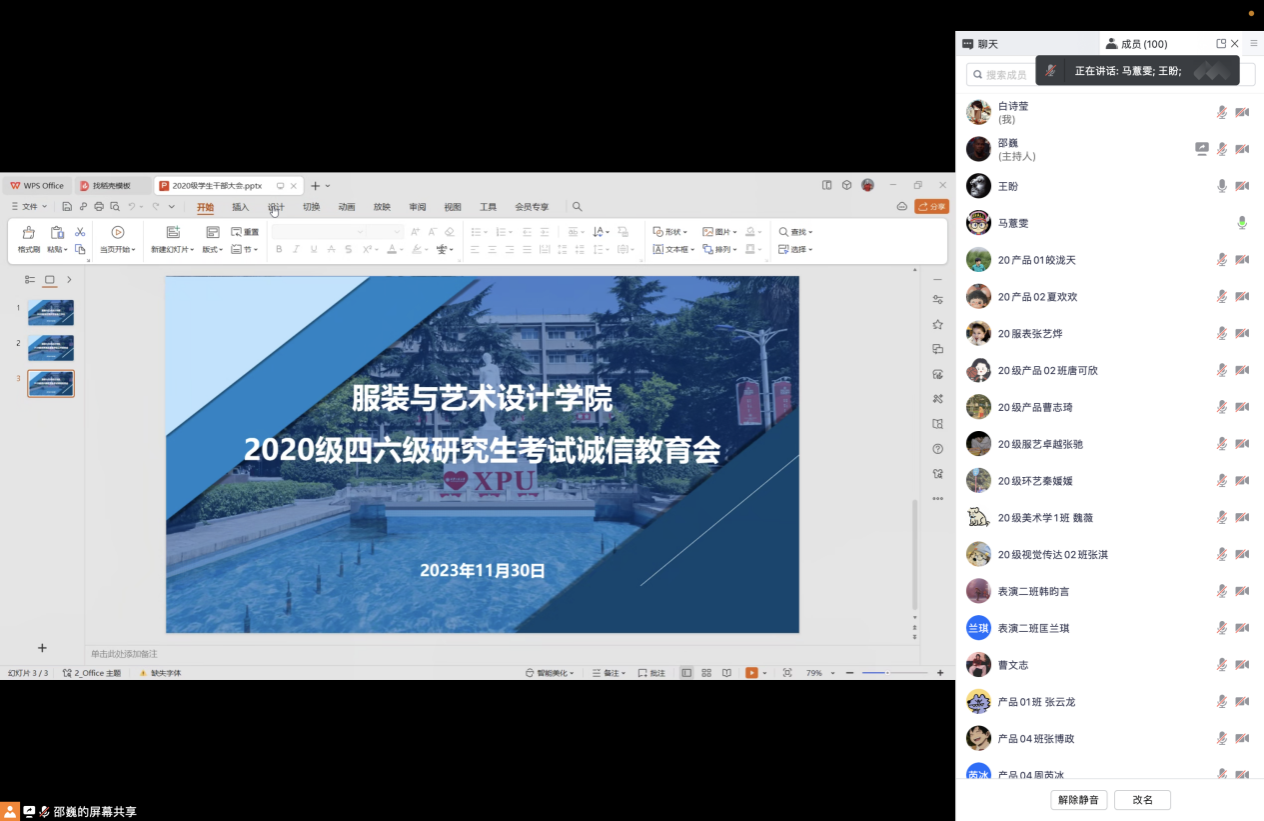This screenshot has height=821, width=1264.
Task: Click the 当页开始 slideshow play icon
Action: (118, 232)
